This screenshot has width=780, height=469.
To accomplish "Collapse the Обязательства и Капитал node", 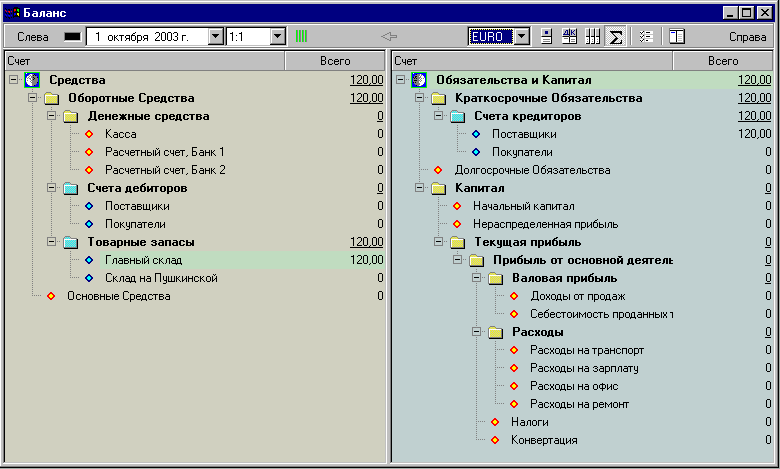I will coord(400,80).
